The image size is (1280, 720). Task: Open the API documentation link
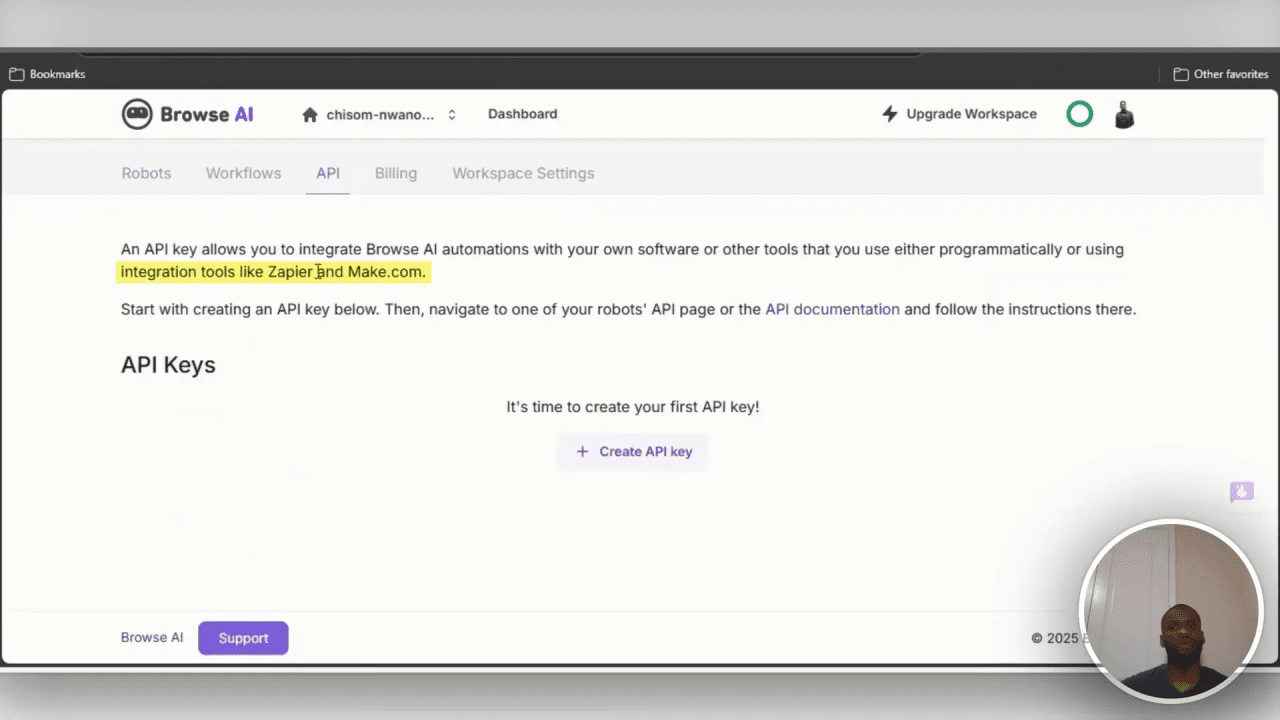tap(832, 309)
